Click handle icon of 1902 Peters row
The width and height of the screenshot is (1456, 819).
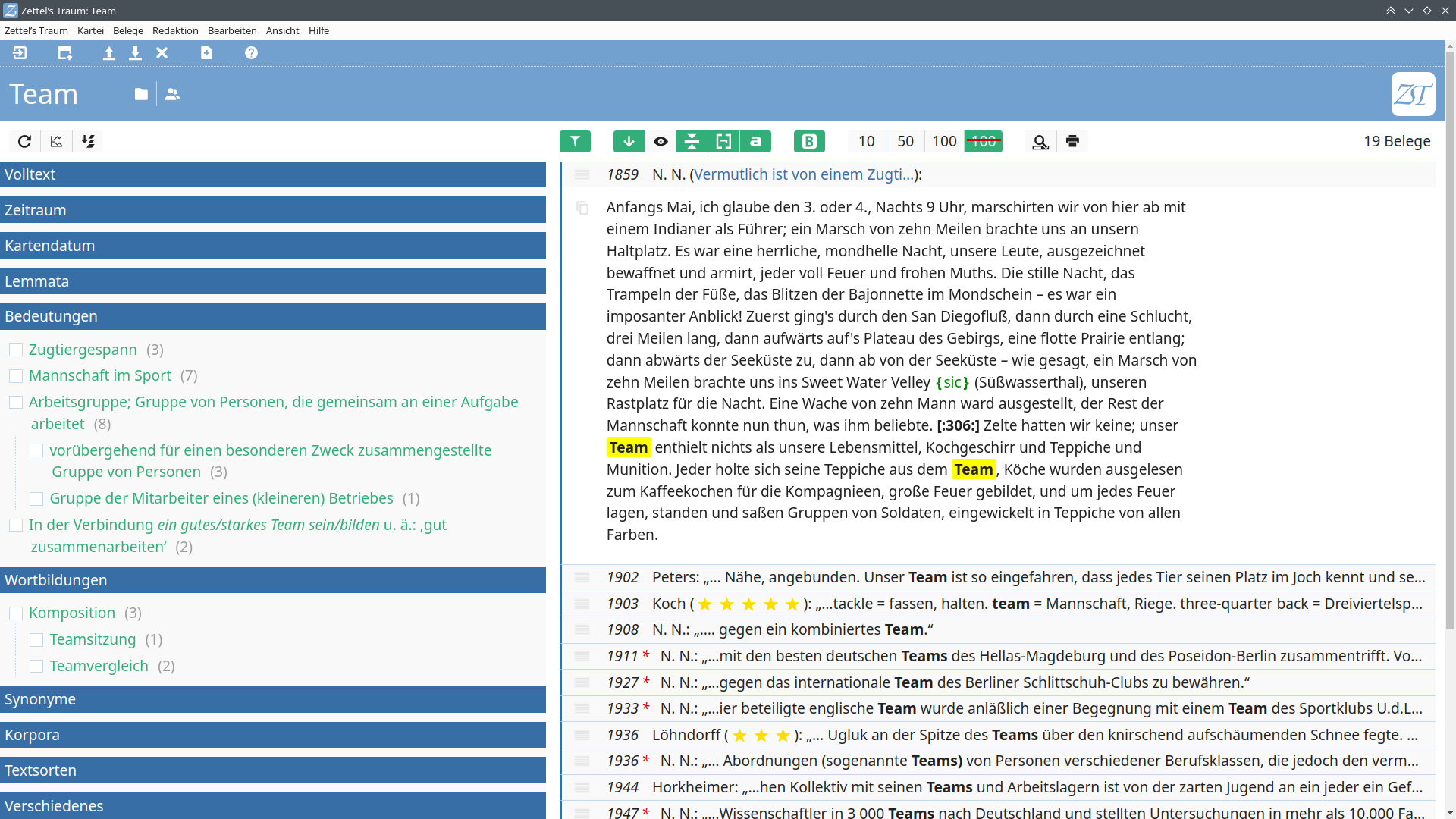[582, 577]
